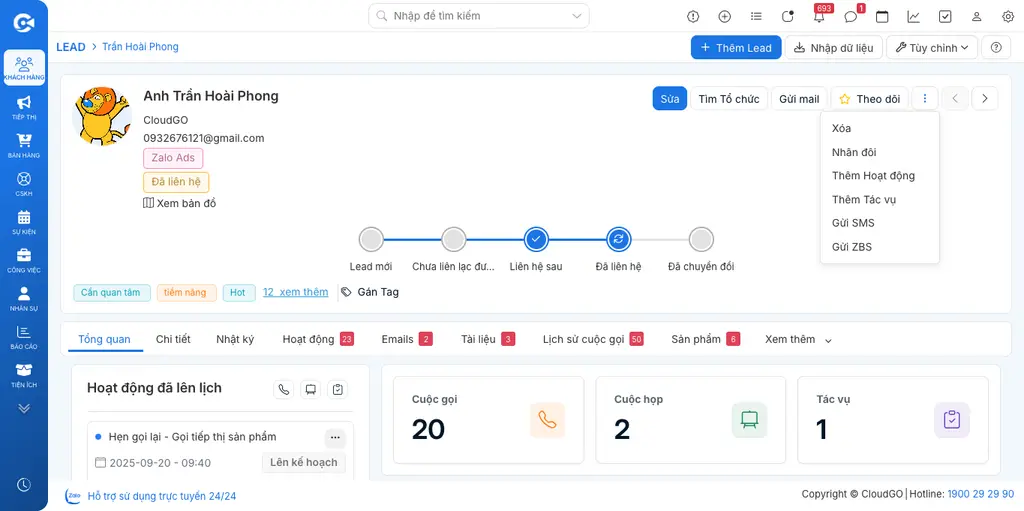Set pipeline stage to Đã chuyển đổi
The width and height of the screenshot is (1024, 511).
click(701, 240)
